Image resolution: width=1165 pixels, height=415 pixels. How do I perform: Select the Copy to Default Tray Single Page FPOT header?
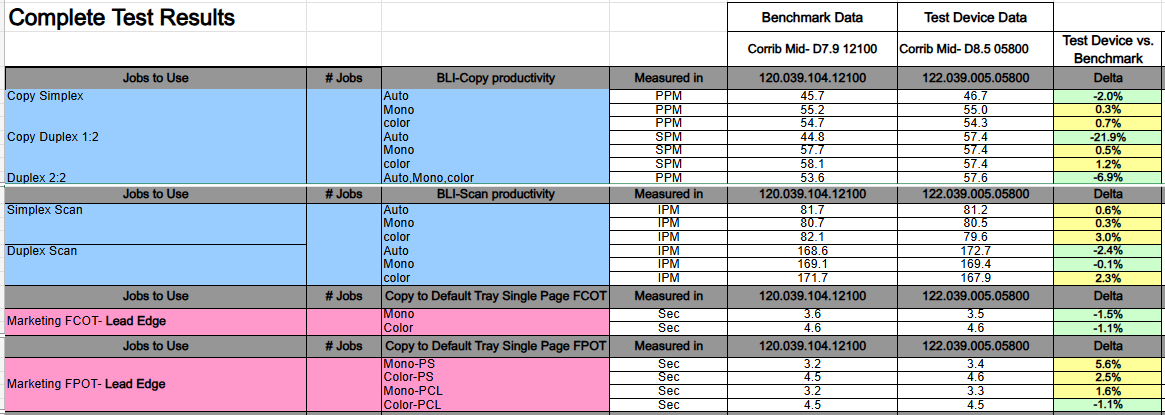pos(496,346)
